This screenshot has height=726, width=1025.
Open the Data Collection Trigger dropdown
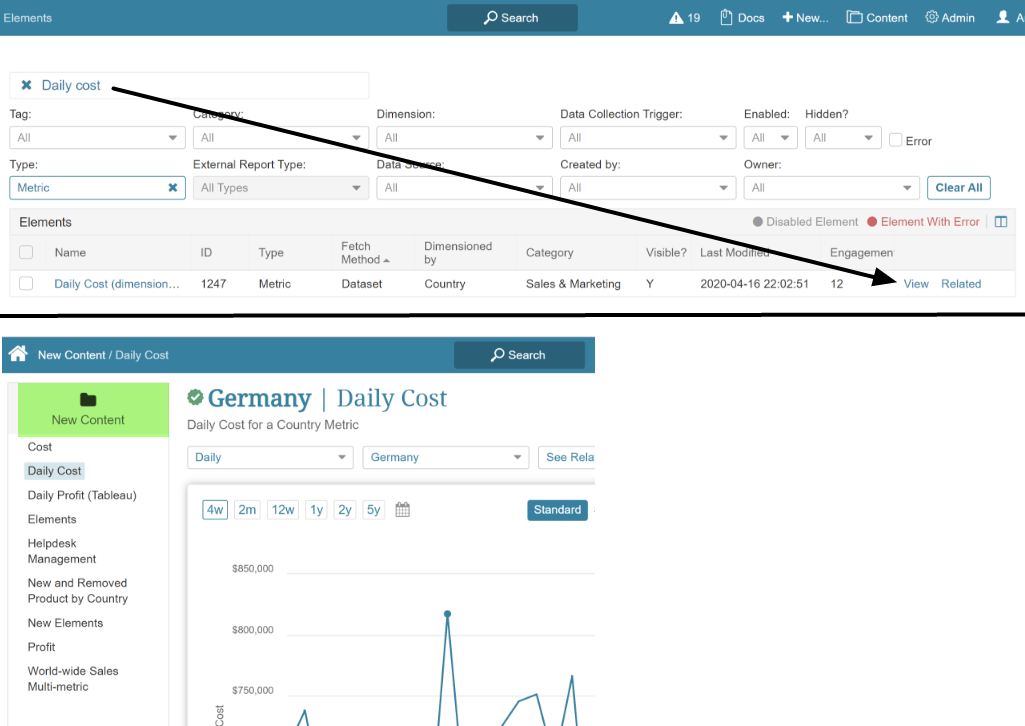[648, 138]
